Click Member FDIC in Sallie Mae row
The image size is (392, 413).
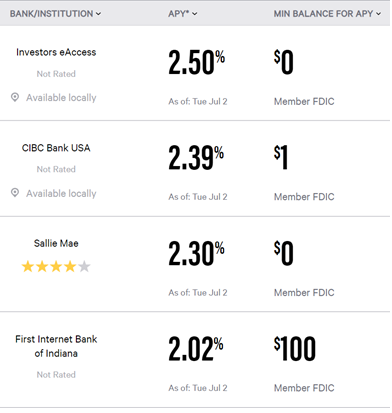[x=304, y=293]
